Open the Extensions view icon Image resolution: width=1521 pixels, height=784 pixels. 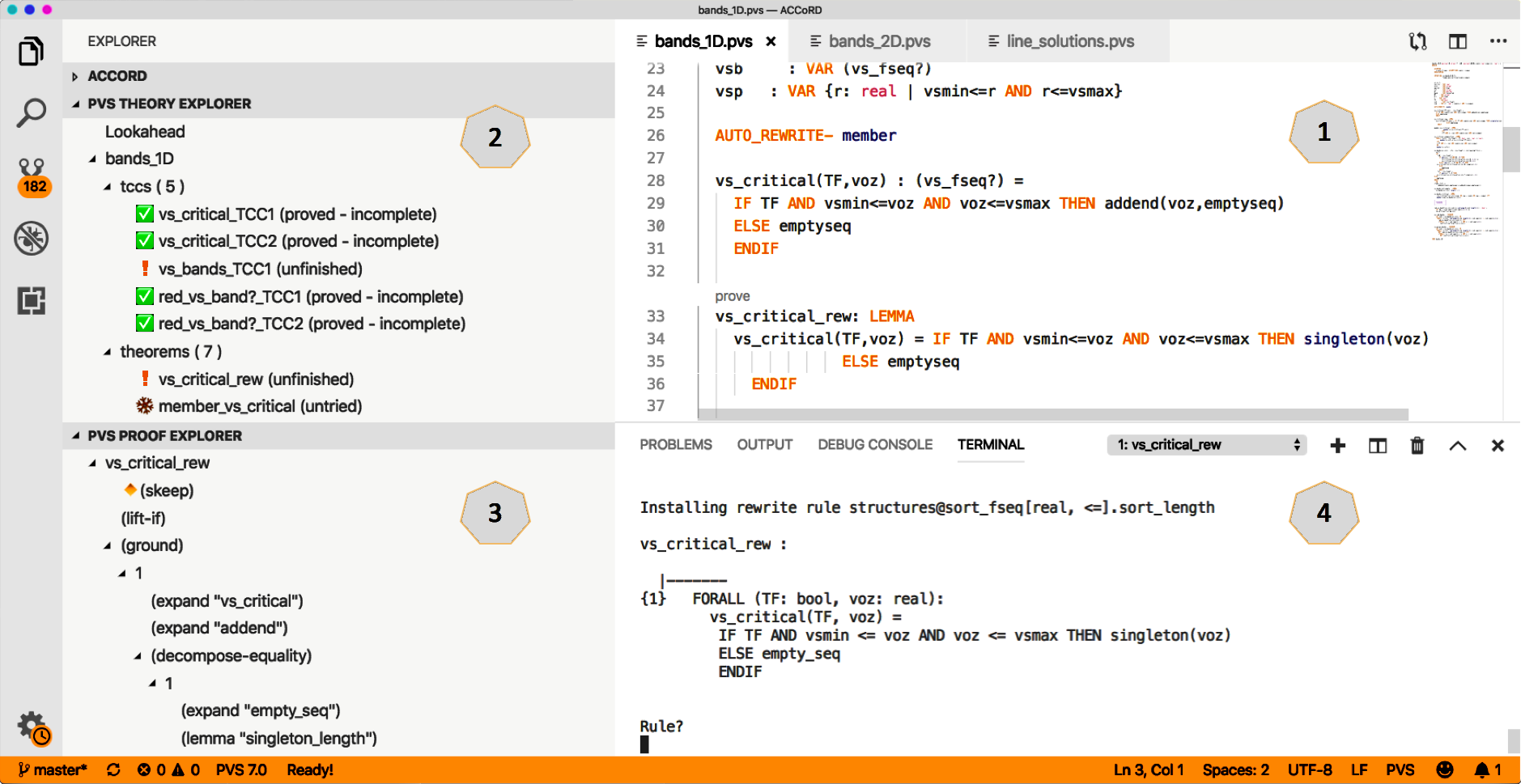coord(31,301)
